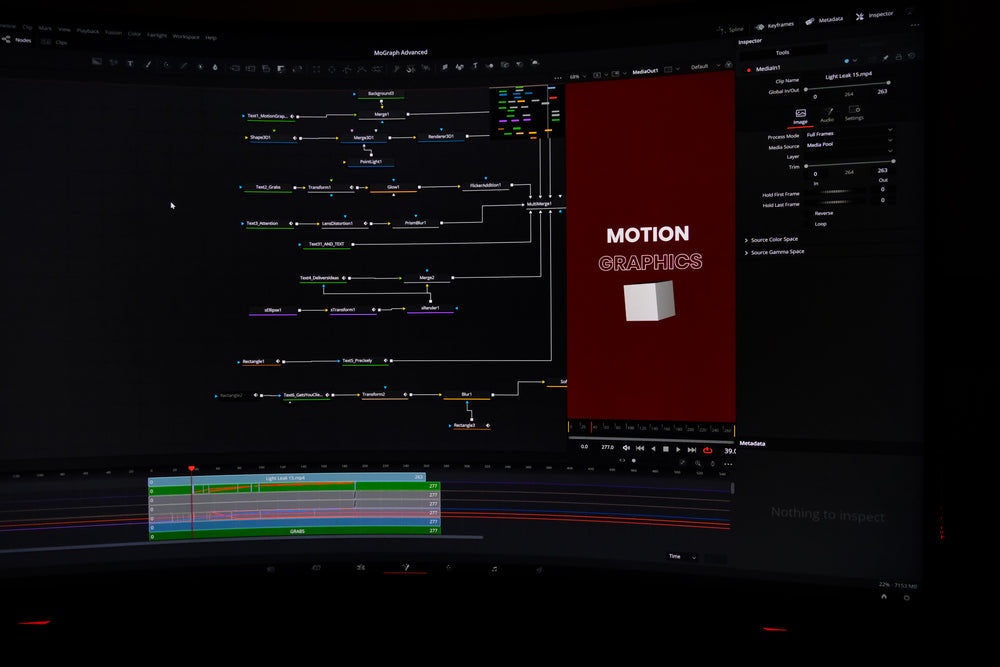The height and width of the screenshot is (667, 1000).
Task: Toggle the Nodes panel button
Action: click(x=18, y=40)
